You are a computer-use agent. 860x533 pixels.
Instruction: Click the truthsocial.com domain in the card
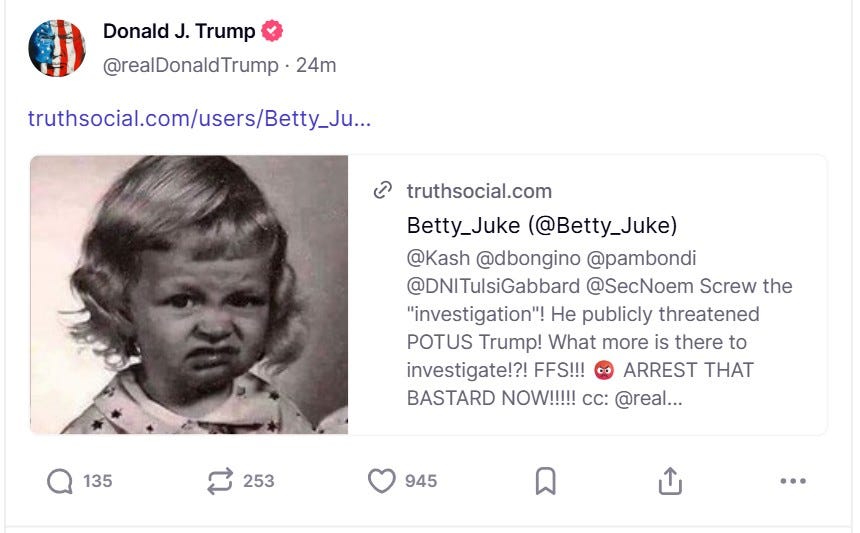[x=479, y=191]
